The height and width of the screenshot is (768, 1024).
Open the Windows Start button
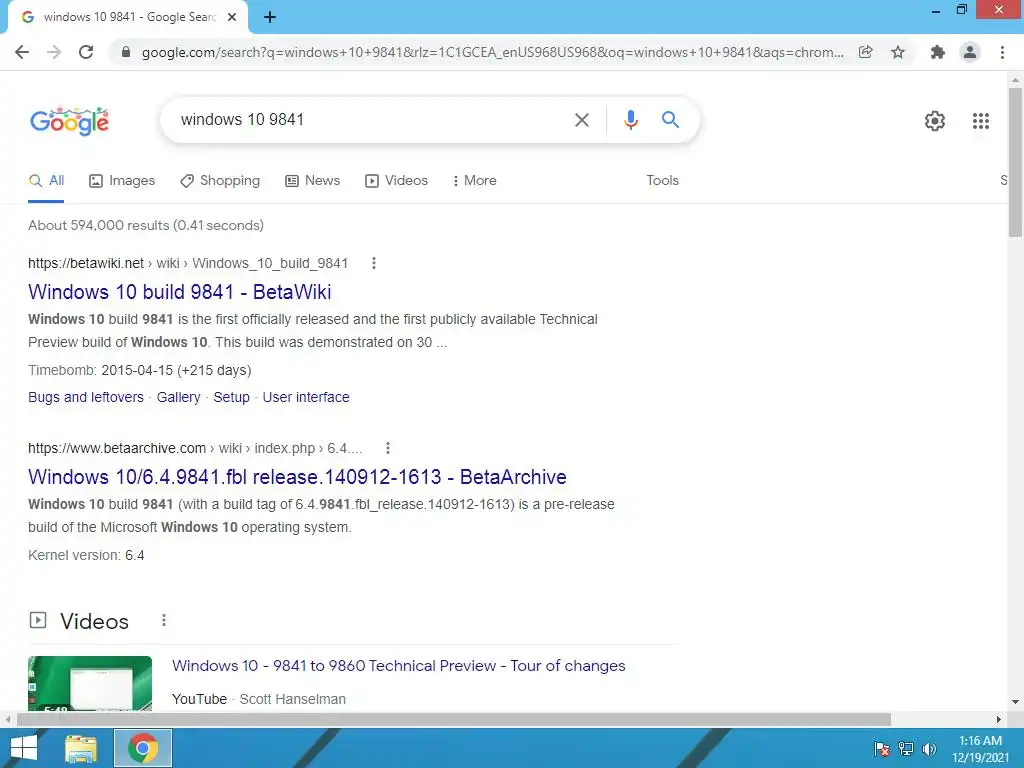tap(24, 748)
